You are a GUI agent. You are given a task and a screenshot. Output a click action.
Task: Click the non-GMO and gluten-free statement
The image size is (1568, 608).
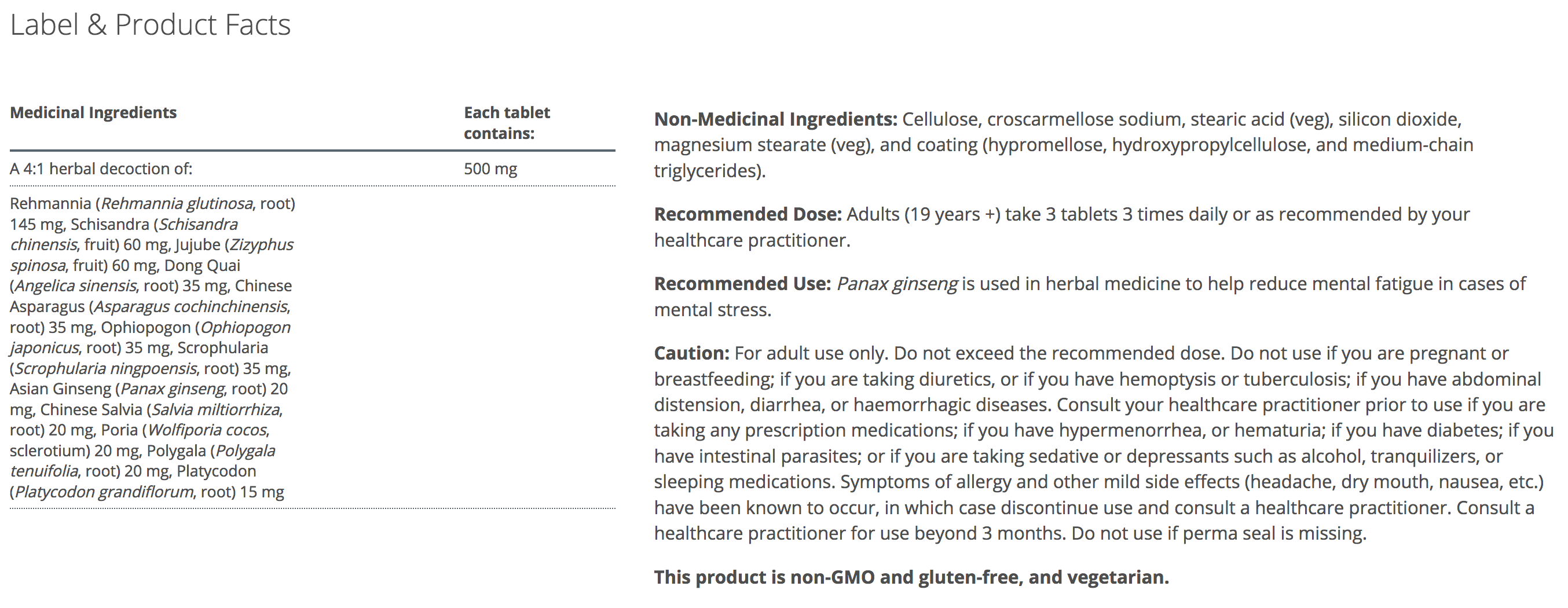click(911, 577)
